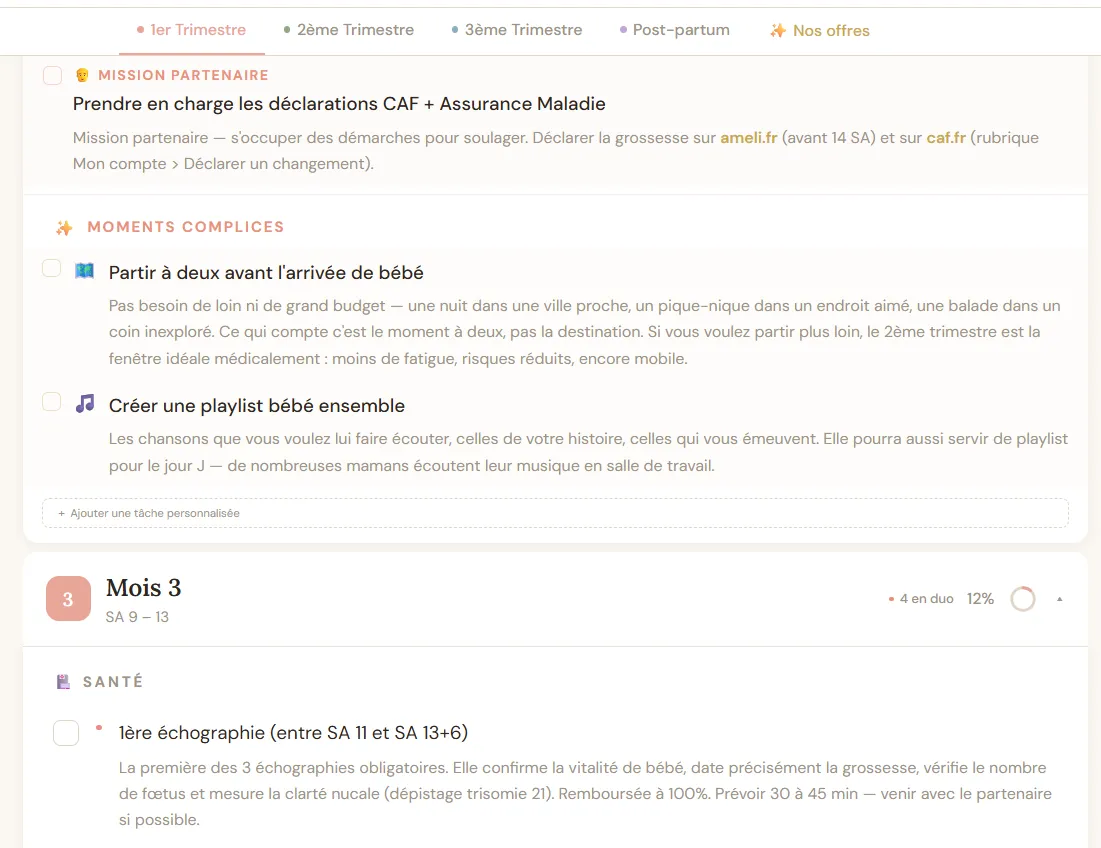
Task: Click the music note icon beside playlist task
Action: pyautogui.click(x=85, y=404)
